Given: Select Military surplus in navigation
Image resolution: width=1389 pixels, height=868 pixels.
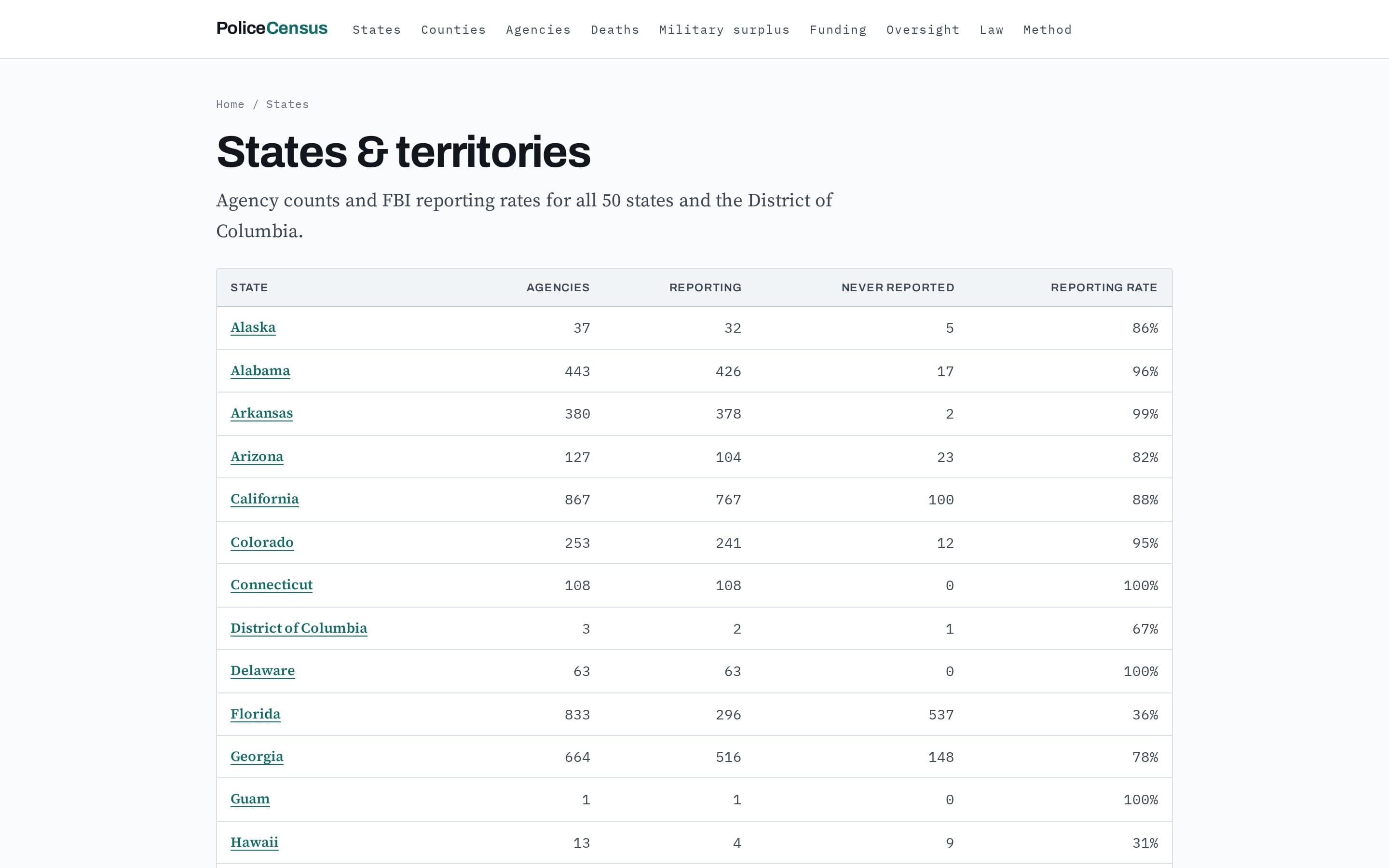Looking at the screenshot, I should click(x=724, y=30).
